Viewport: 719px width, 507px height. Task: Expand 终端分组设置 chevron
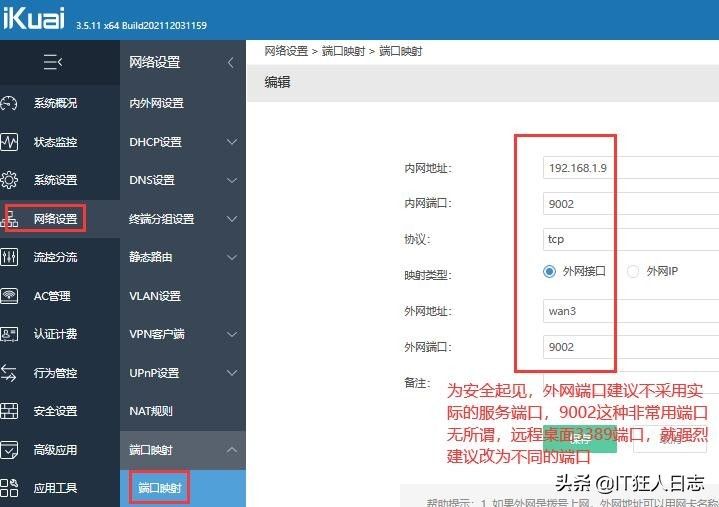coord(232,219)
